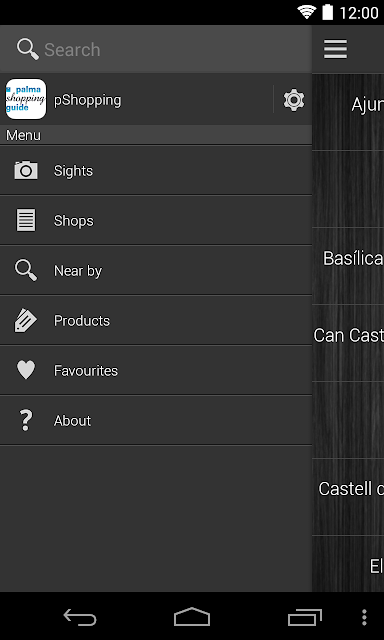The width and height of the screenshot is (384, 640).
Task: Select the Products menu entry
Action: click(156, 320)
